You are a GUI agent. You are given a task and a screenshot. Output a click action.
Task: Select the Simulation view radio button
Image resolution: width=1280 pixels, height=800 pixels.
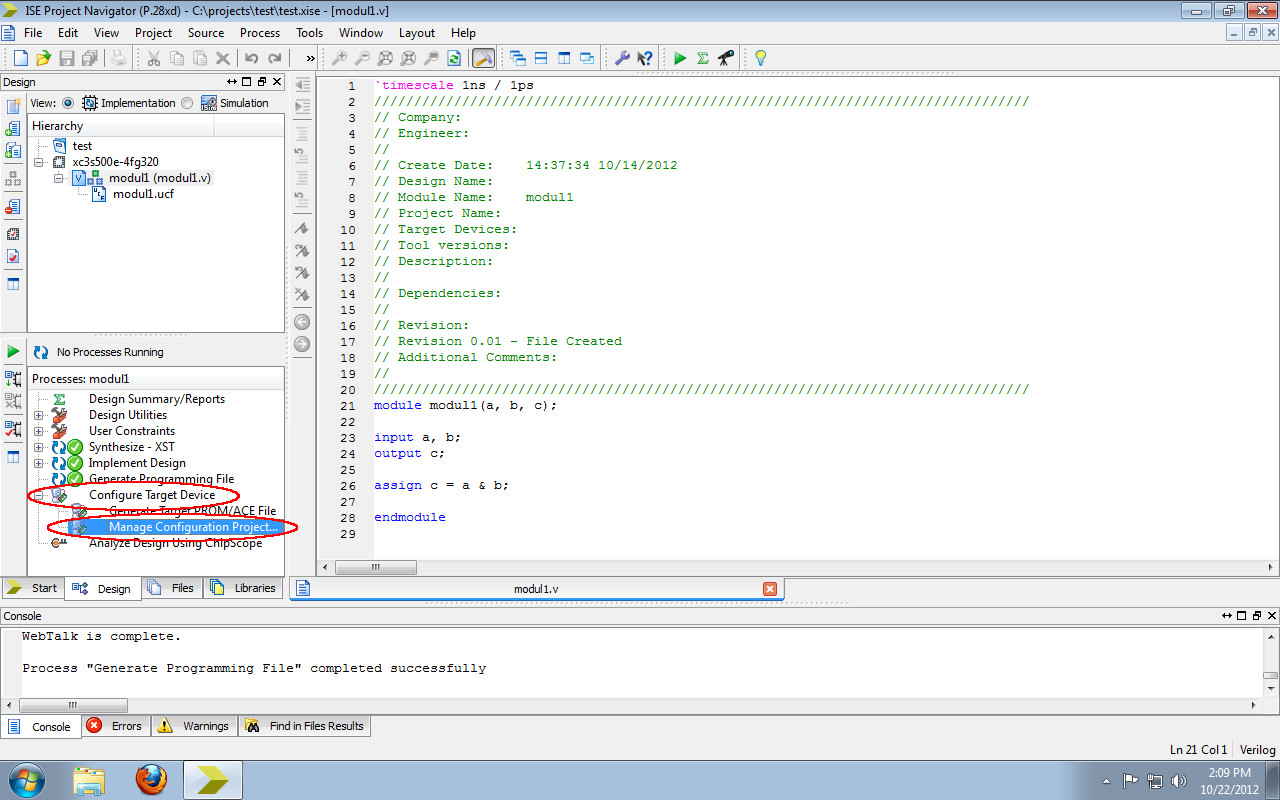[187, 102]
